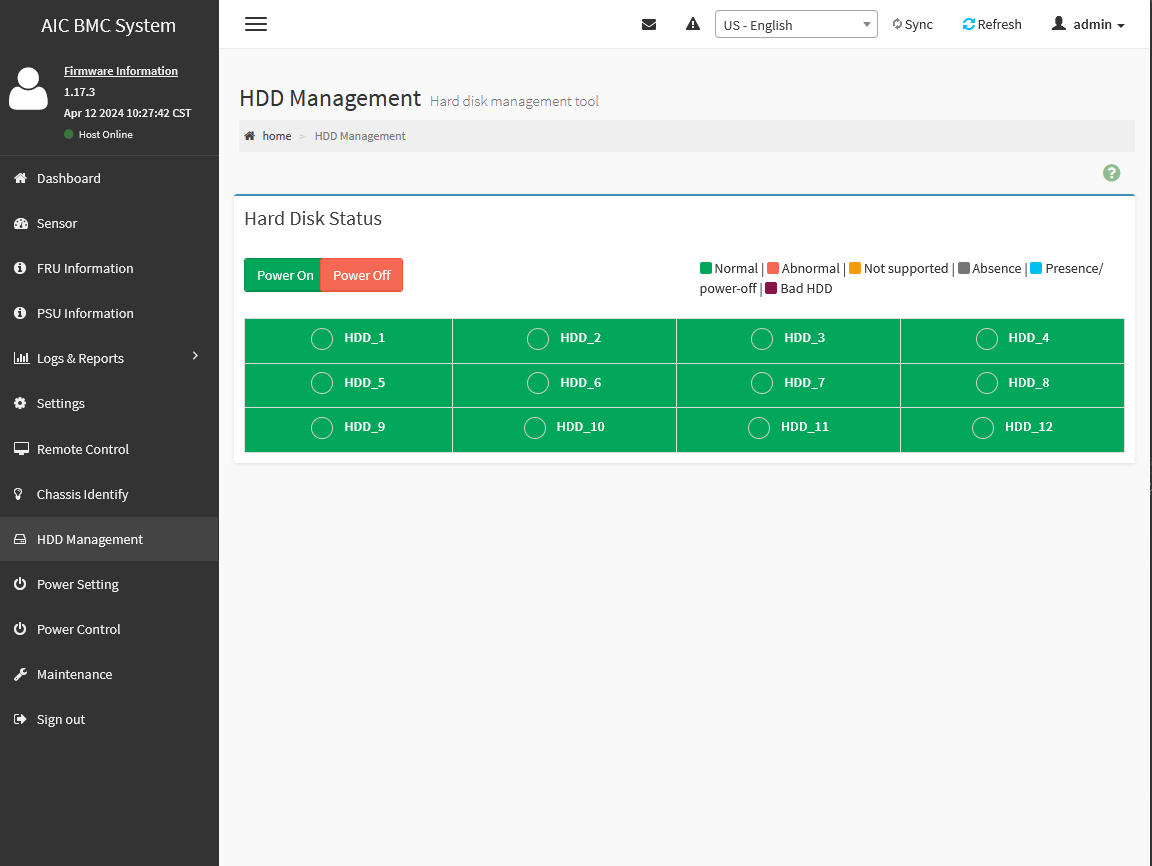Viewport: 1152px width, 866px height.
Task: Open Remote Control menu item
Action: point(109,449)
